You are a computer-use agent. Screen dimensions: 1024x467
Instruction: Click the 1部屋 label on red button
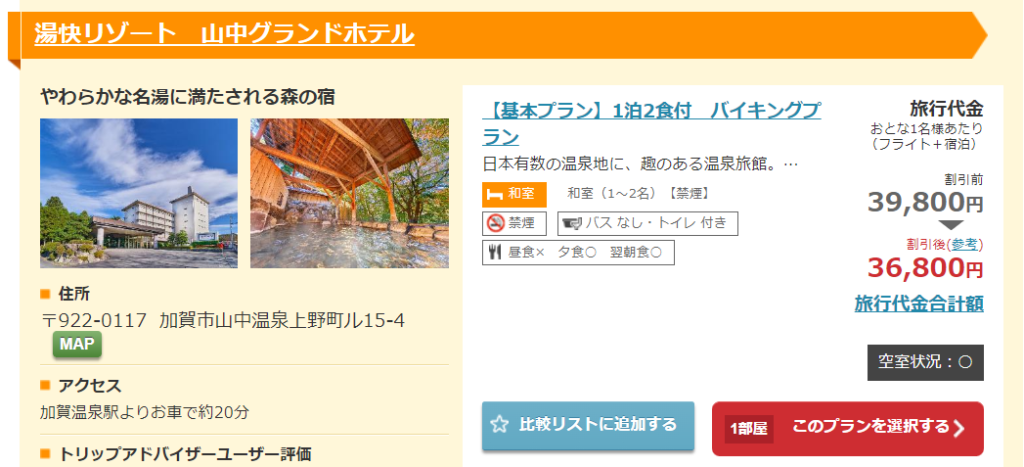click(x=749, y=429)
